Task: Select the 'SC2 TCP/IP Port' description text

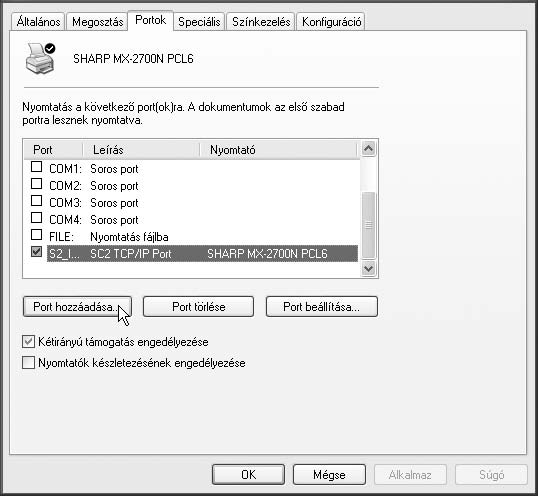Action: pos(130,254)
